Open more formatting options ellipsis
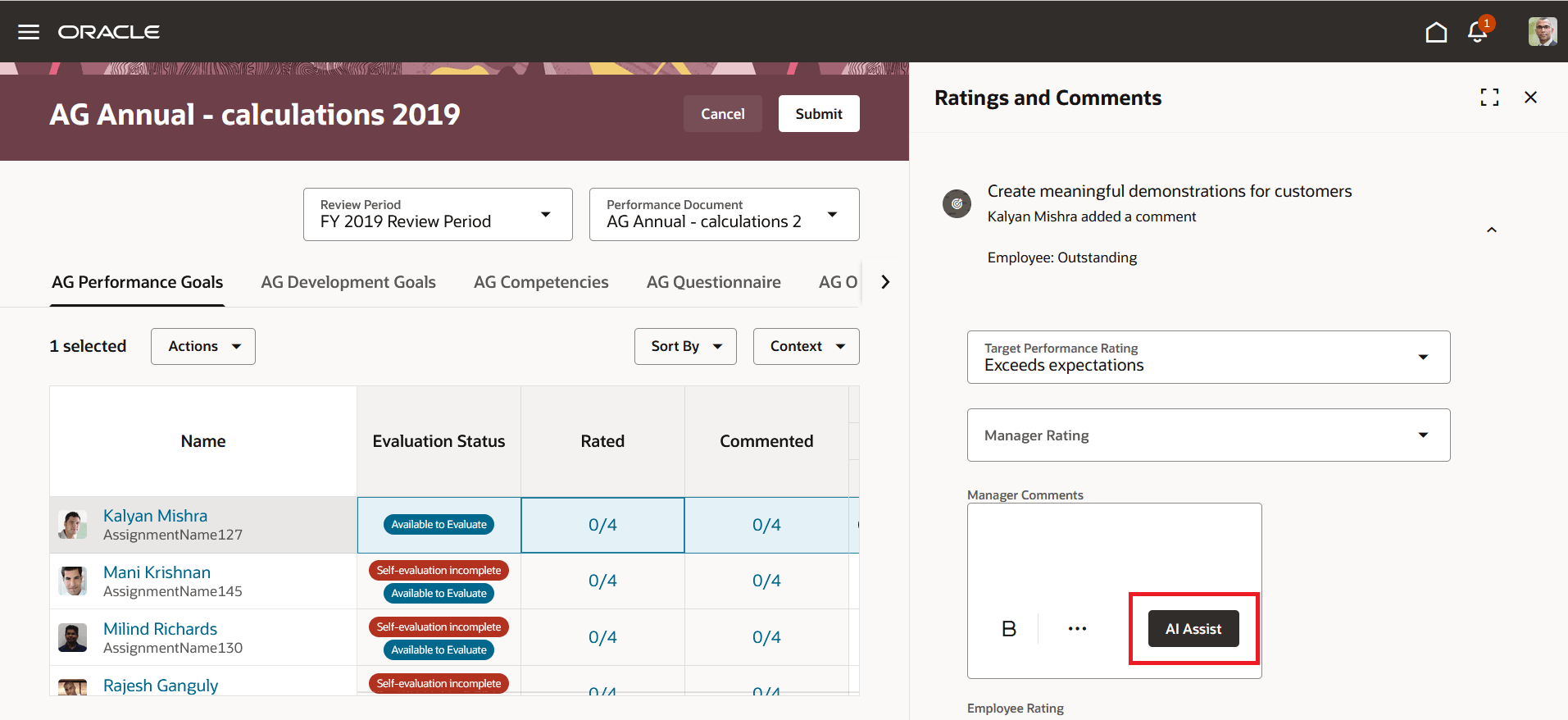 pyautogui.click(x=1077, y=629)
